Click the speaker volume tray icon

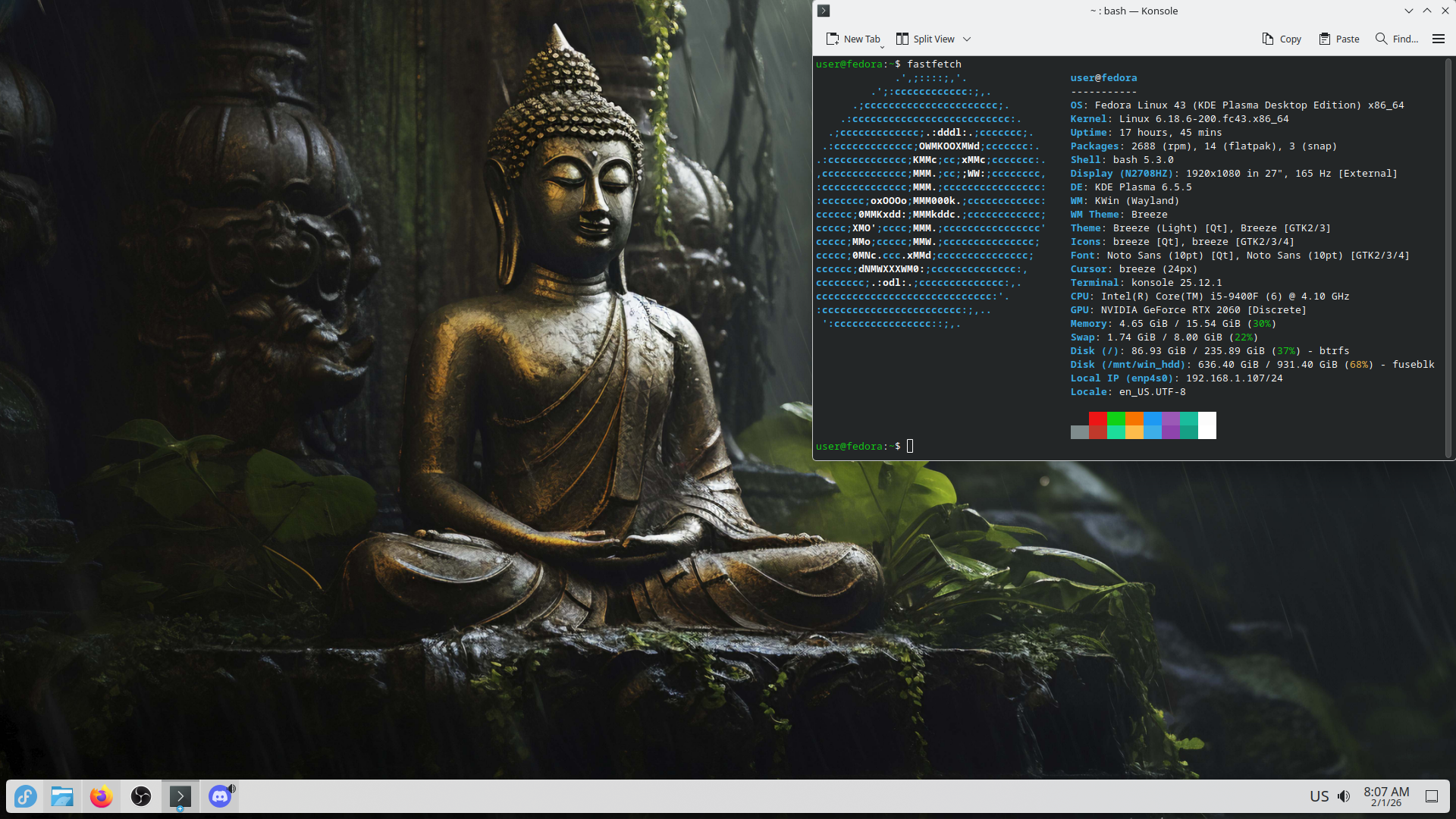click(x=1344, y=796)
